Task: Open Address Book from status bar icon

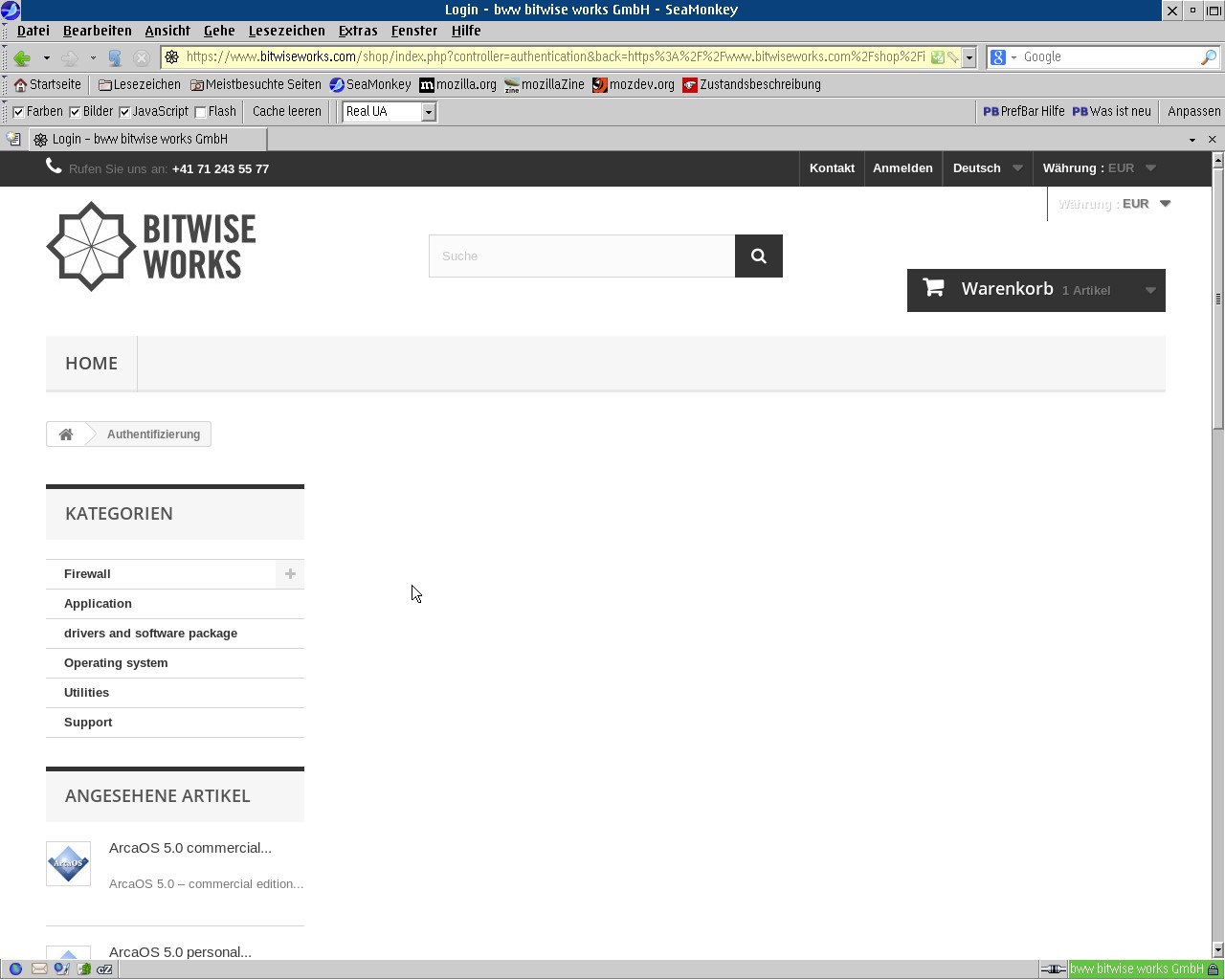Action: point(84,969)
